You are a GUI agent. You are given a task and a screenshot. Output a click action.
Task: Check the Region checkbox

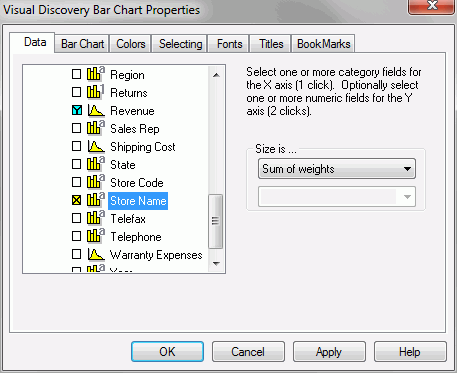77,74
